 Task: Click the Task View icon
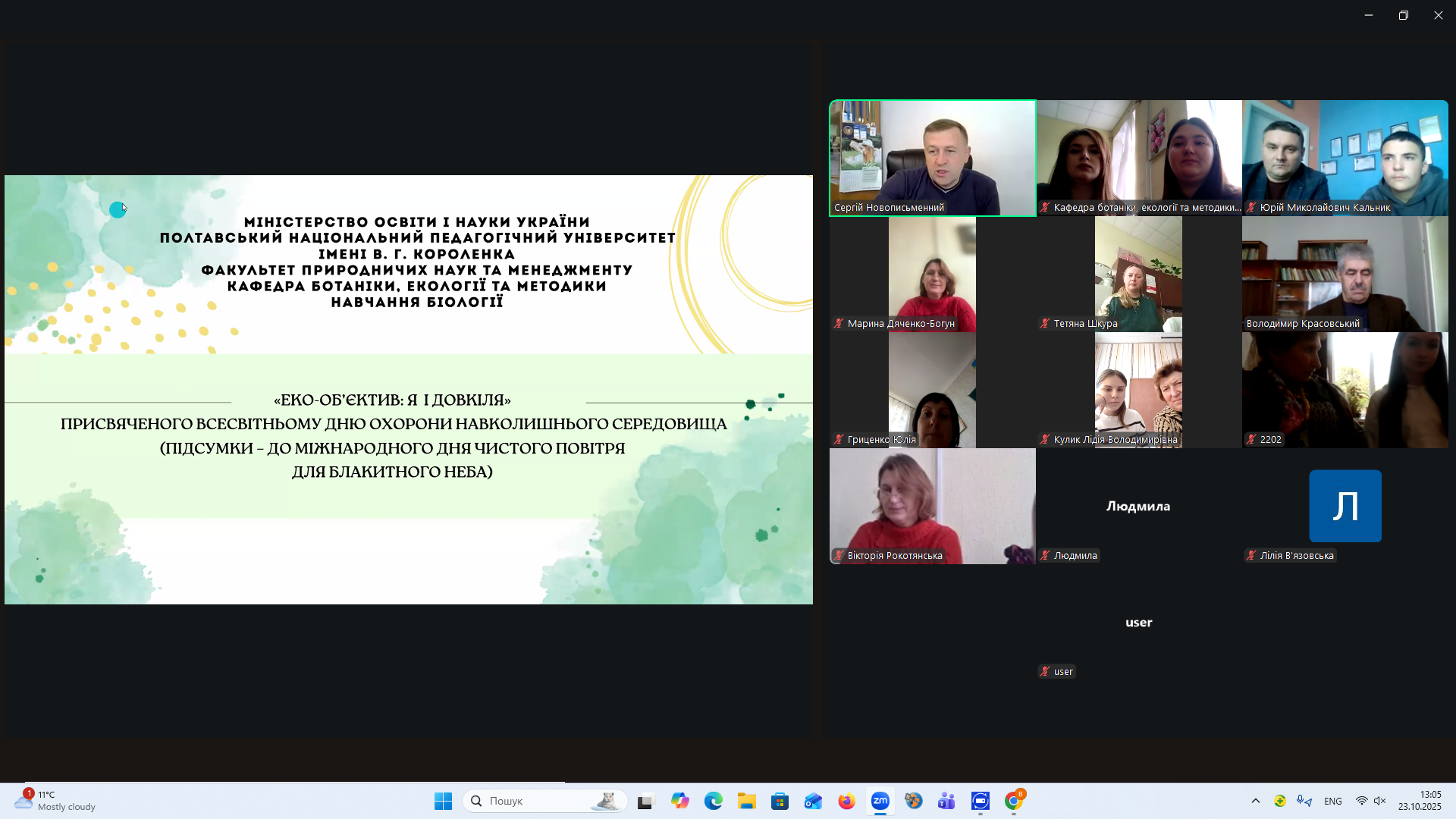[645, 801]
